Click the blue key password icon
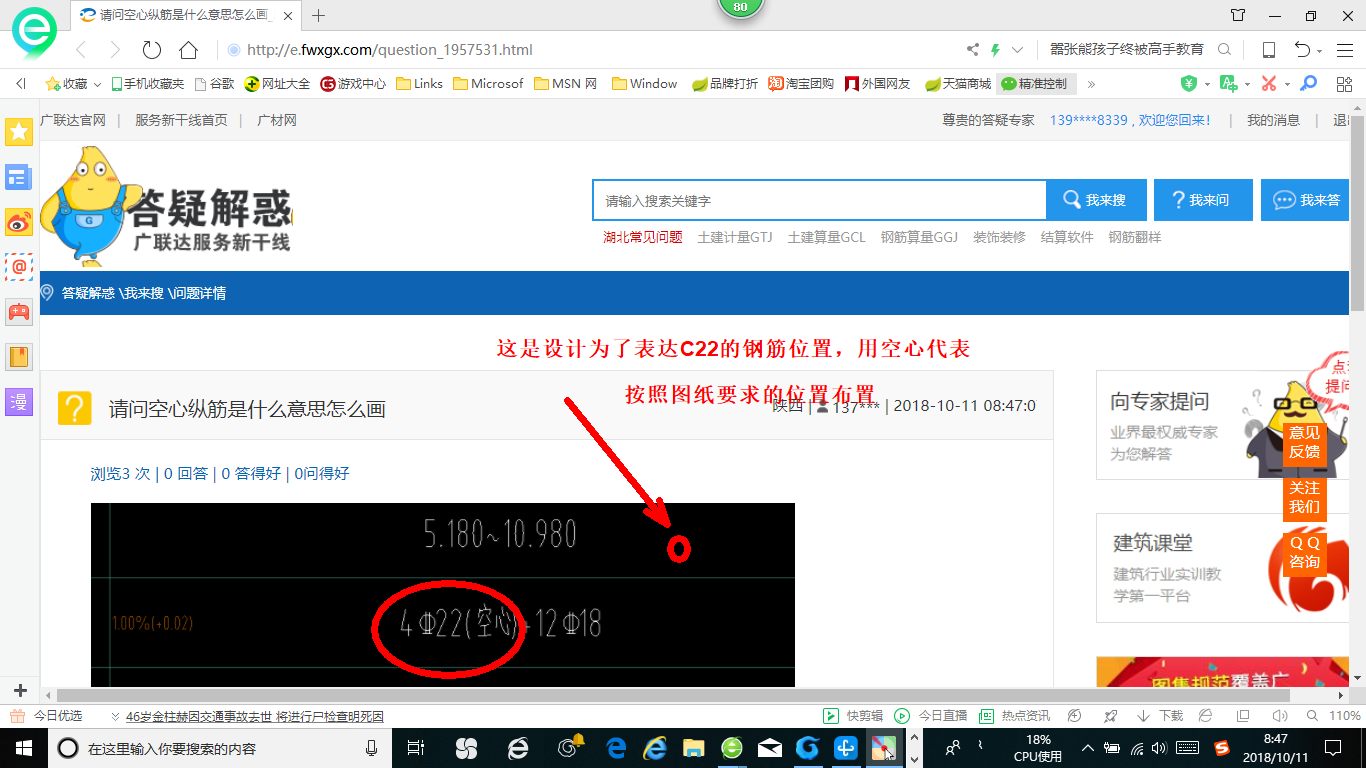Image resolution: width=1366 pixels, height=768 pixels. (x=1308, y=84)
